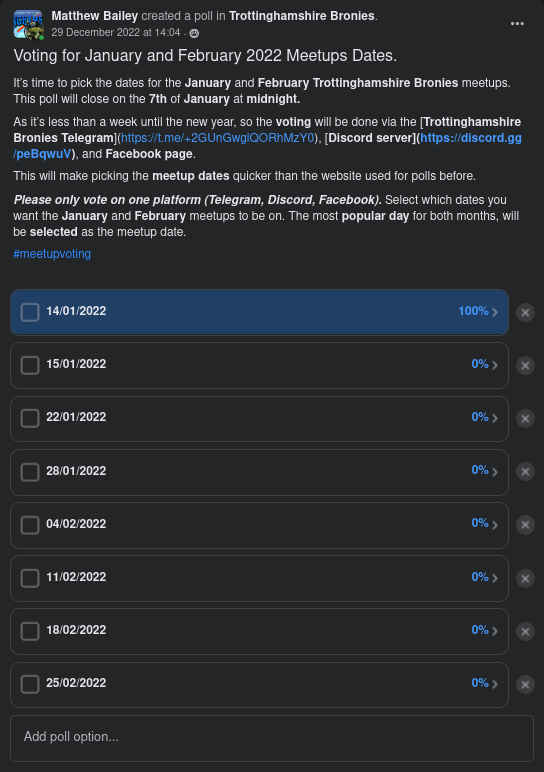
Task: Open Trottinghamshire Bronies group name link
Action: click(x=302, y=16)
